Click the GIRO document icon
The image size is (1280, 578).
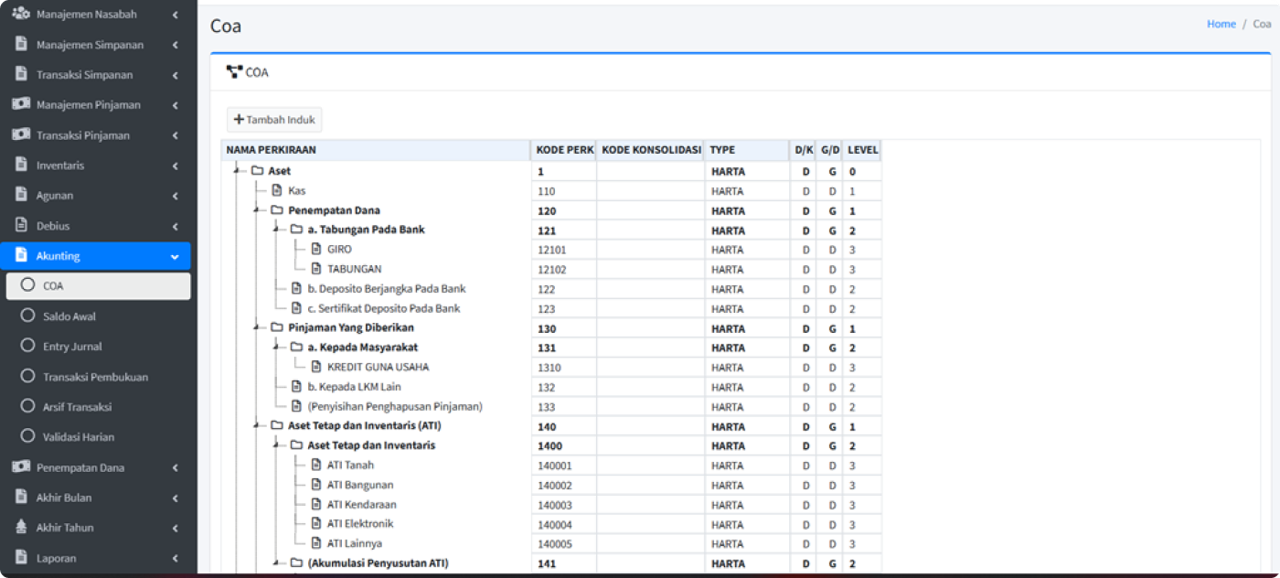[x=316, y=249]
